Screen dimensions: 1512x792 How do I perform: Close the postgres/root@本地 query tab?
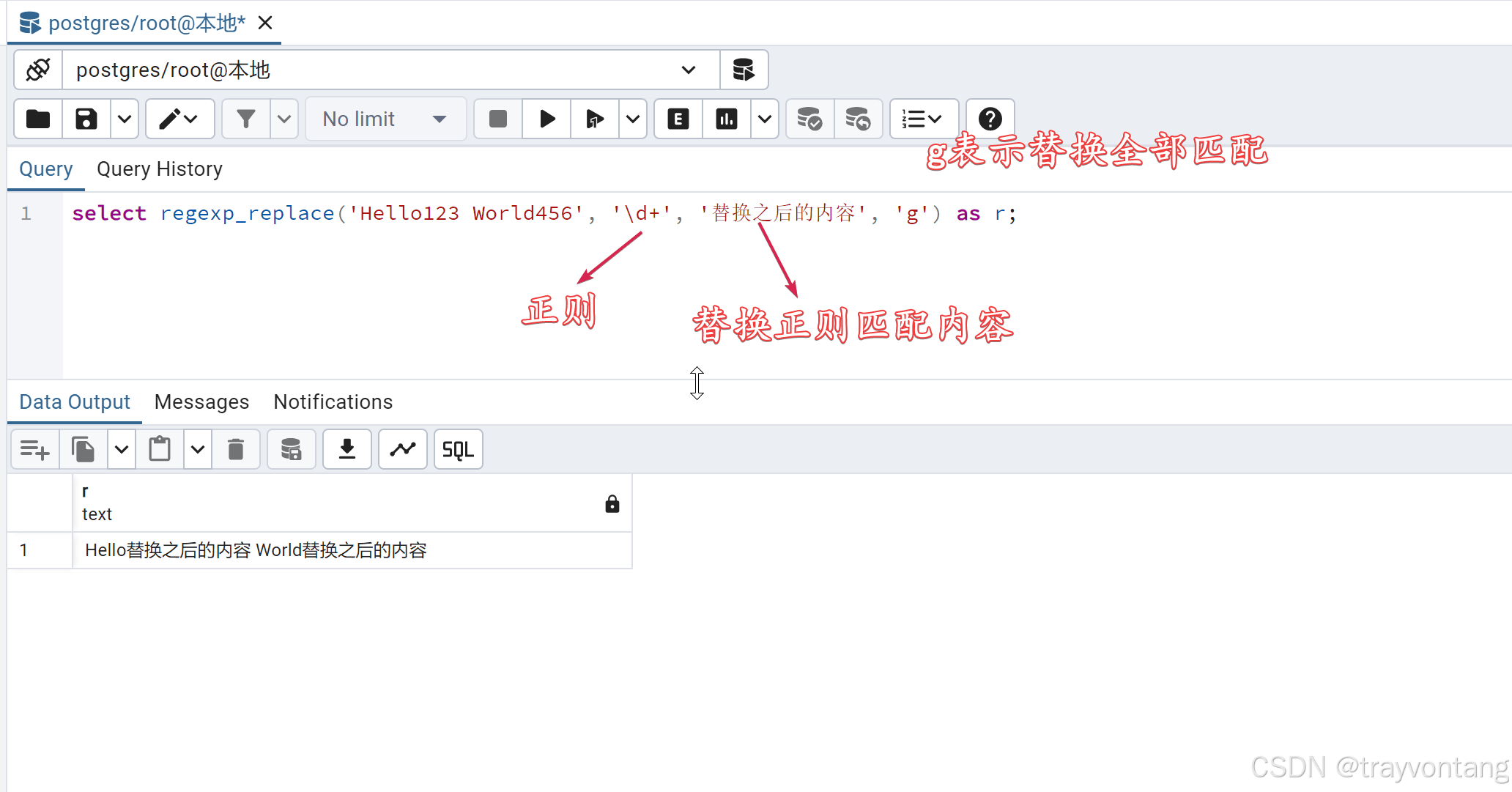[x=265, y=23]
